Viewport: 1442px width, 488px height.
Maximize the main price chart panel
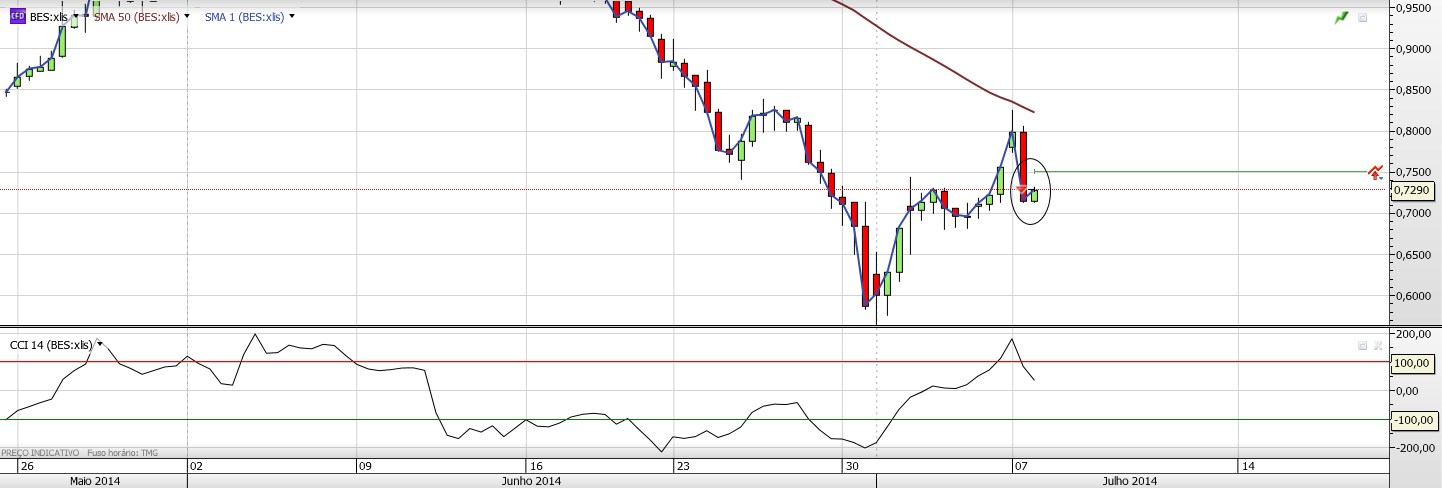point(1362,17)
